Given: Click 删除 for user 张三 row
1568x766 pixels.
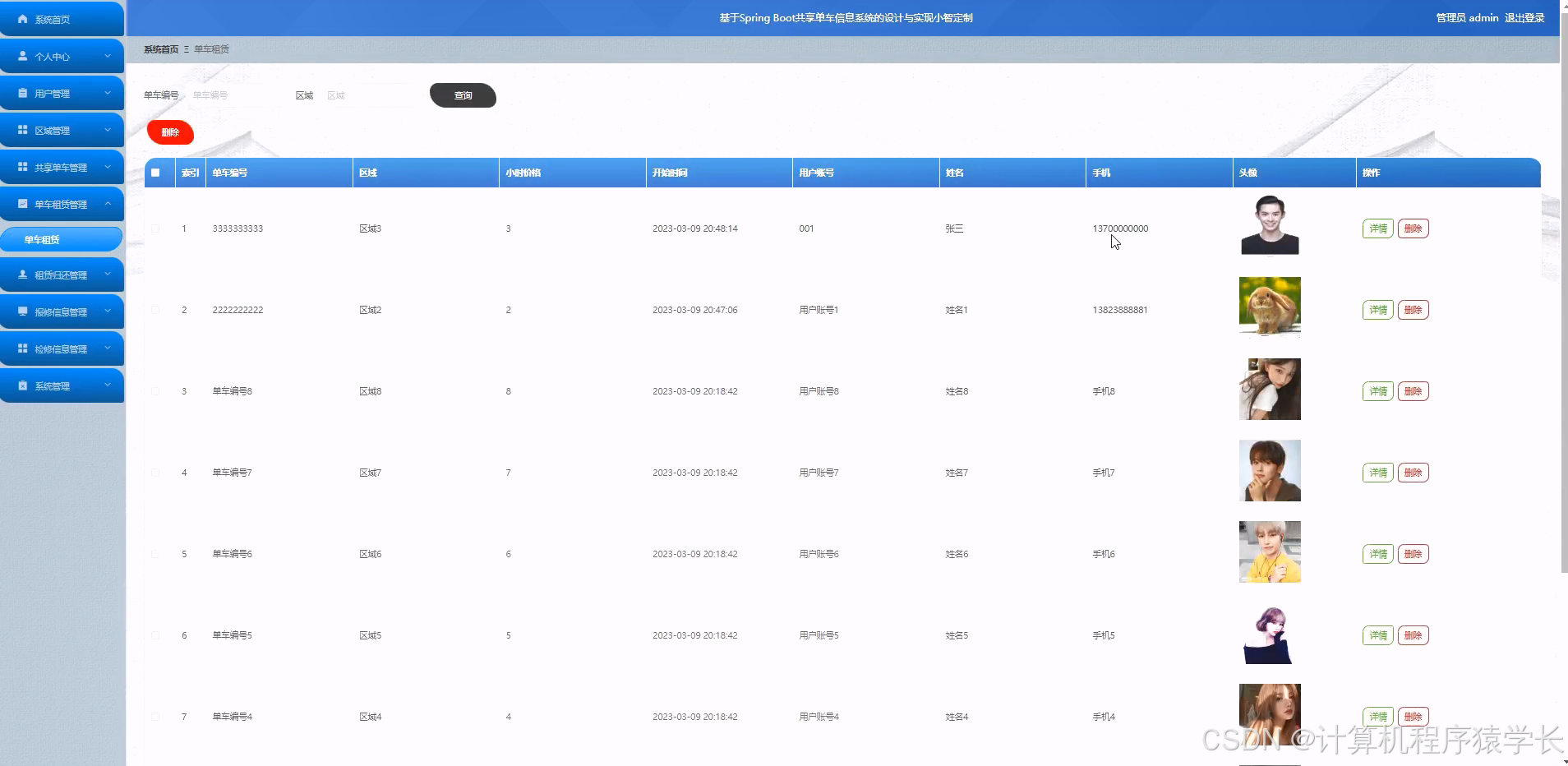Looking at the screenshot, I should 1414,228.
